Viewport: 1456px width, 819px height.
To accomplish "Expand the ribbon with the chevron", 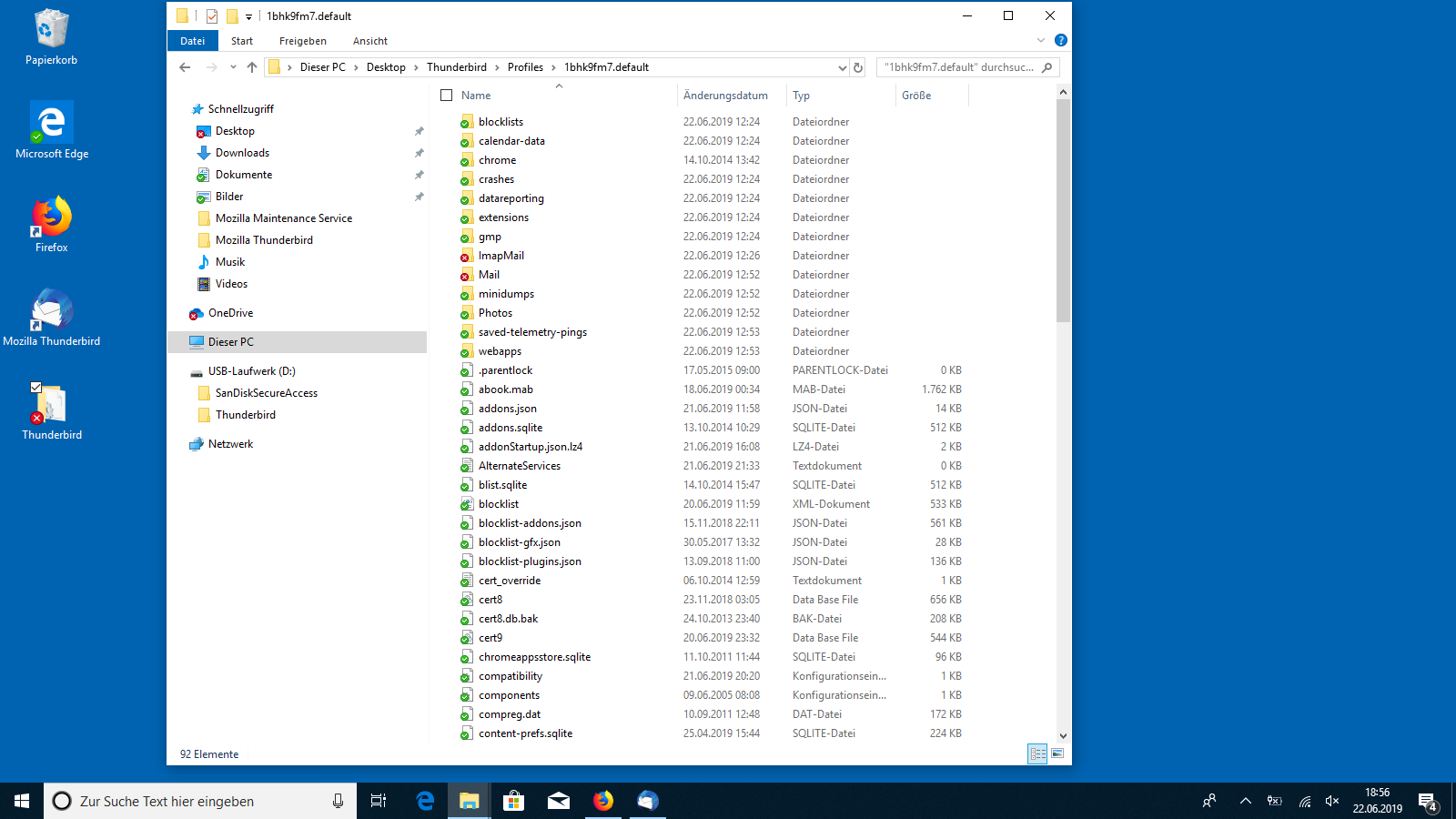I will pyautogui.click(x=1041, y=41).
